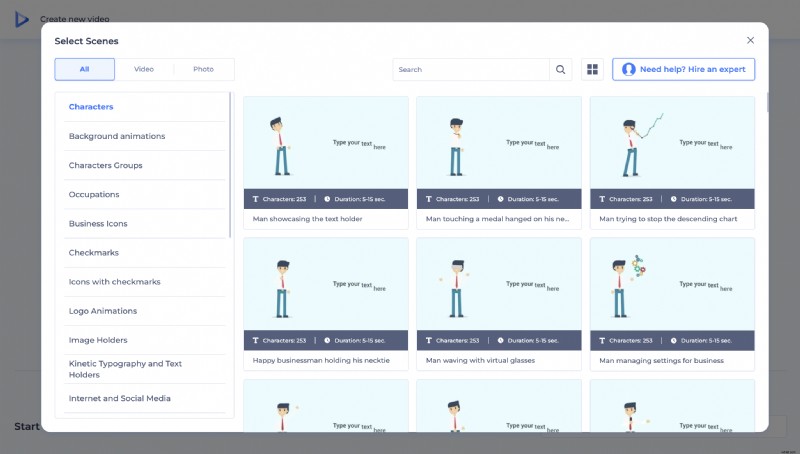Click the app logo in top left
The height and width of the screenshot is (454, 800).
click(21, 18)
